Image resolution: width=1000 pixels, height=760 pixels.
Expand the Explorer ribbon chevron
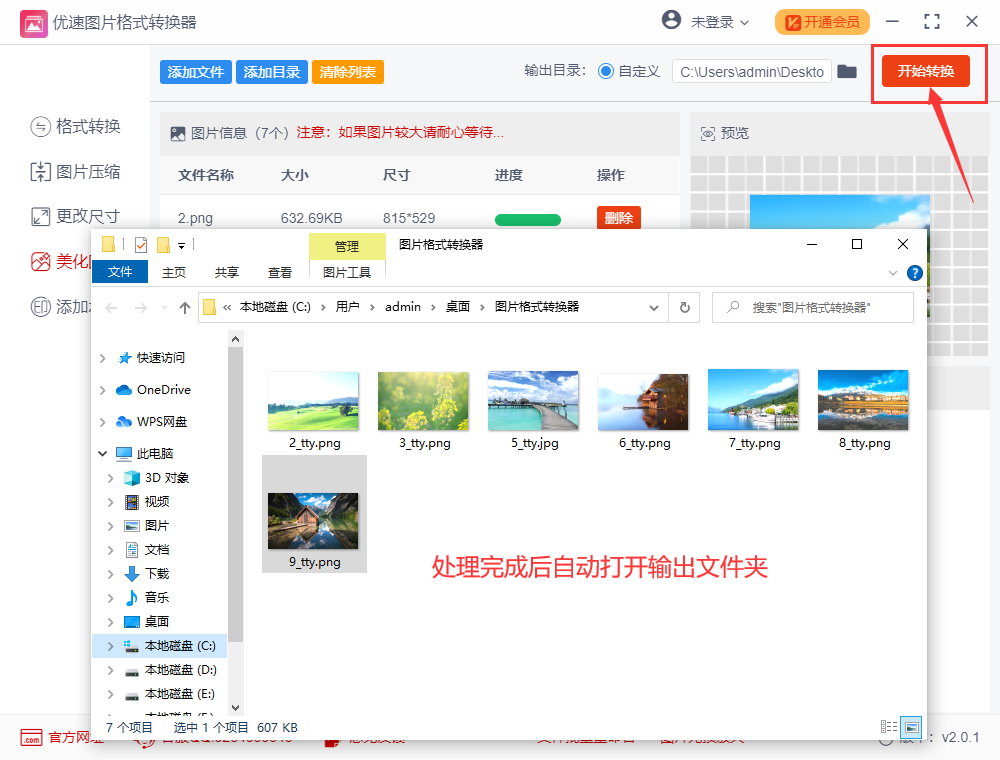click(892, 273)
